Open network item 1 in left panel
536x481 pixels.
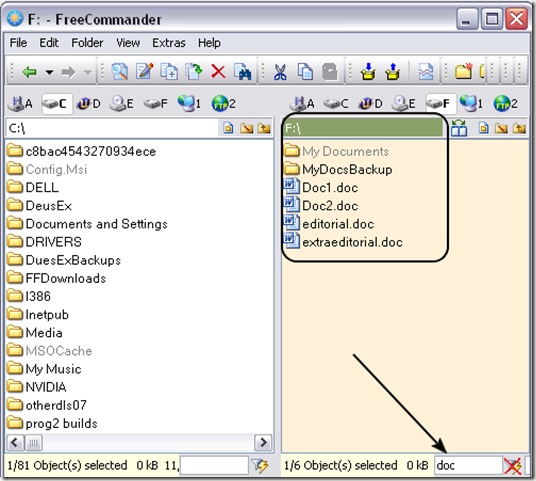(189, 104)
